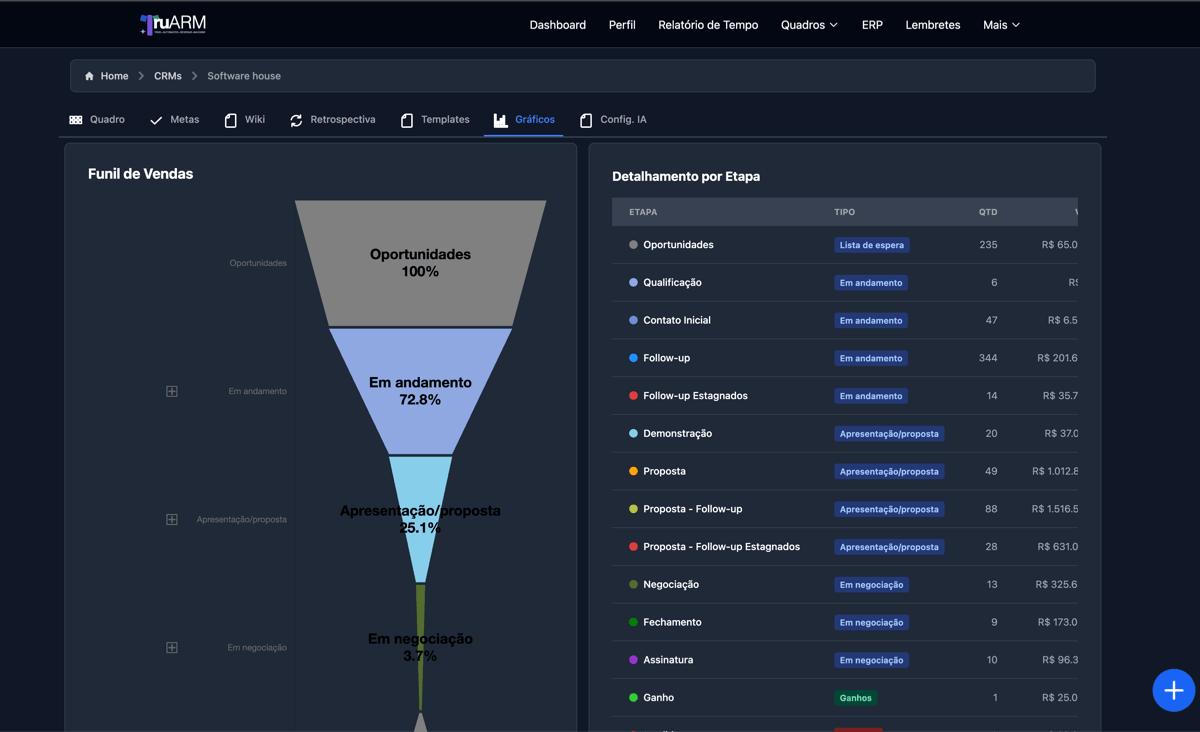This screenshot has width=1200, height=732.
Task: Open the Mais dropdown menu
Action: click(1001, 25)
